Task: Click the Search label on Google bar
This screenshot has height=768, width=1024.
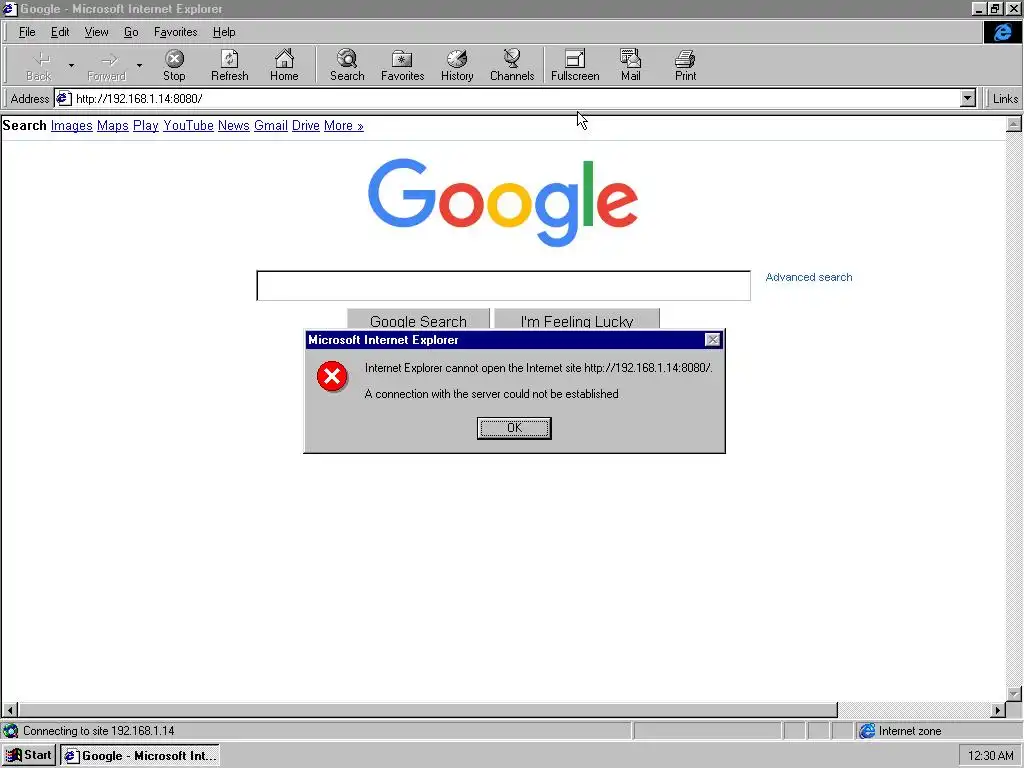Action: click(x=24, y=125)
